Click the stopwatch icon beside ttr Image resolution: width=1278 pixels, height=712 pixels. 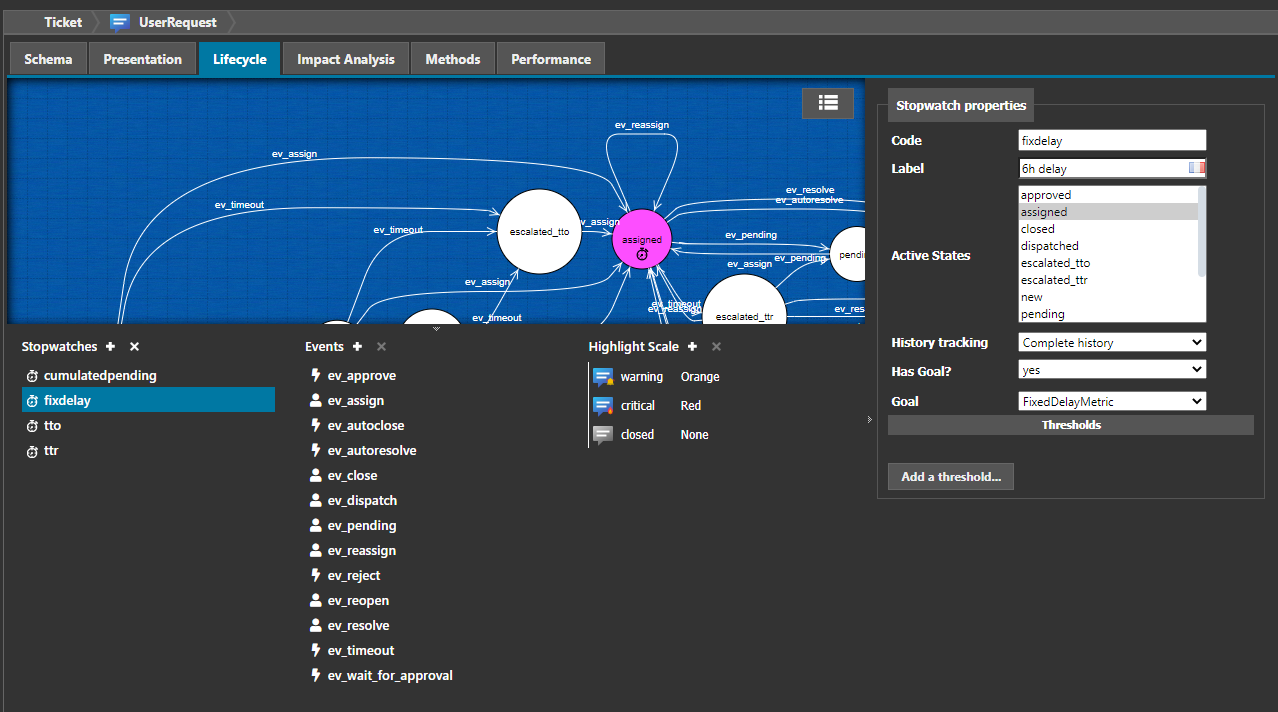32,451
